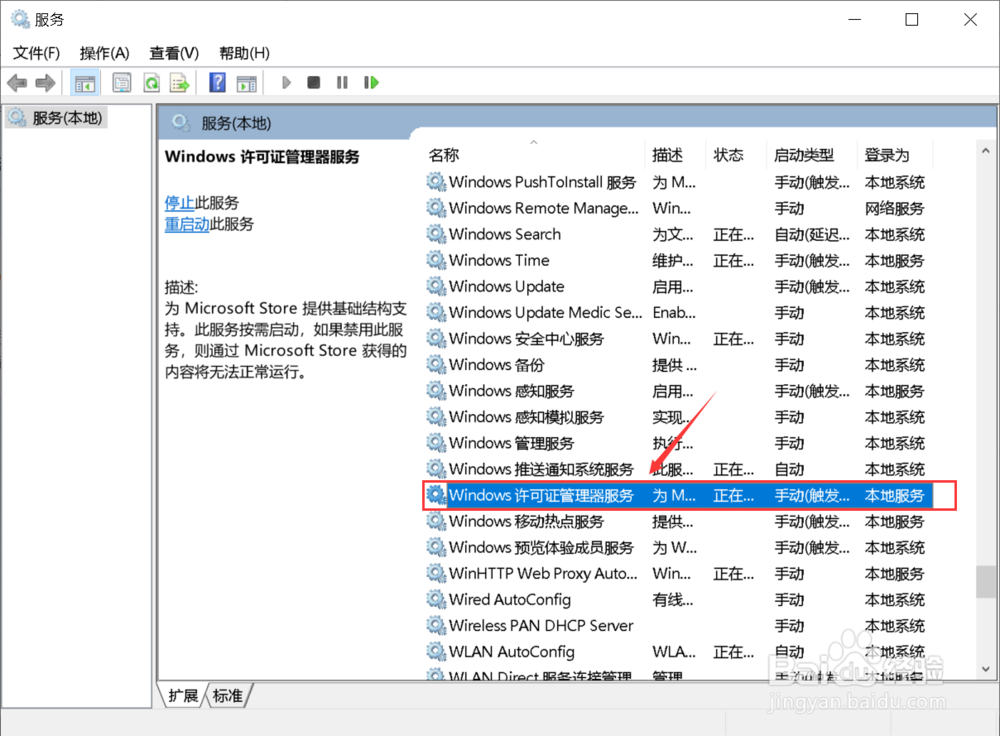Select Windows Update Medic Se... service name

pos(545,313)
